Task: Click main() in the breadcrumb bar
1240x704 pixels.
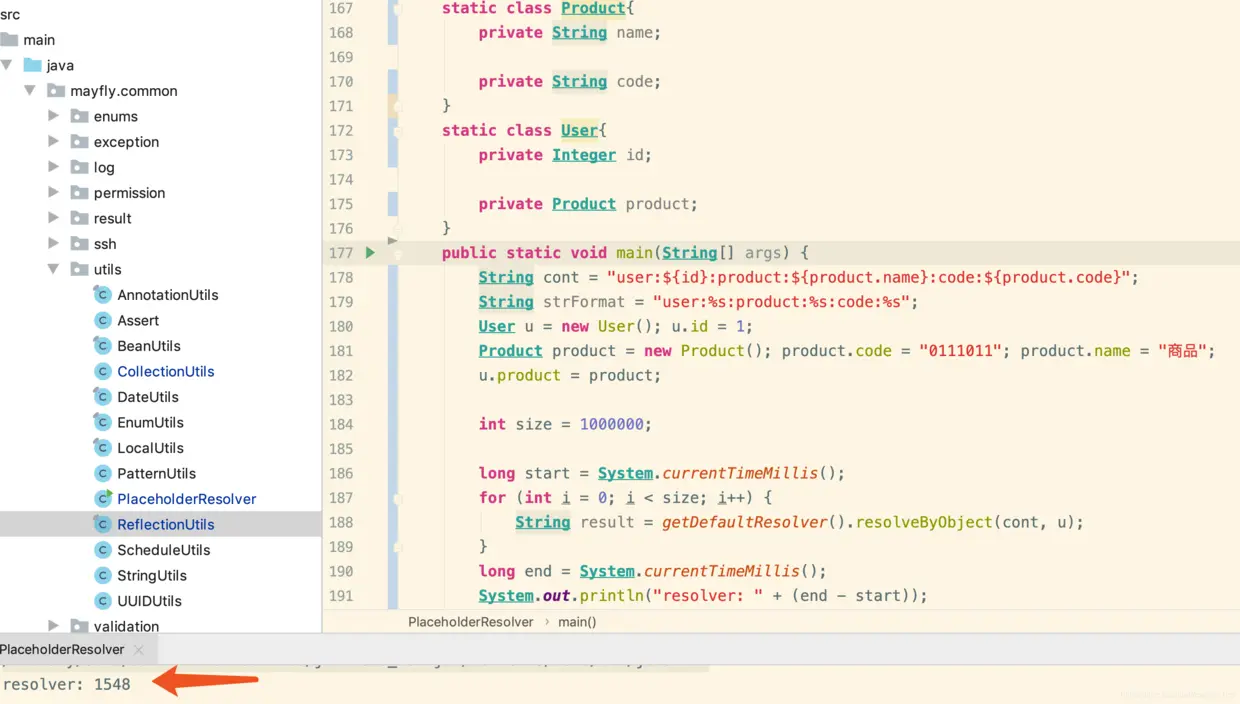Action: [x=577, y=622]
